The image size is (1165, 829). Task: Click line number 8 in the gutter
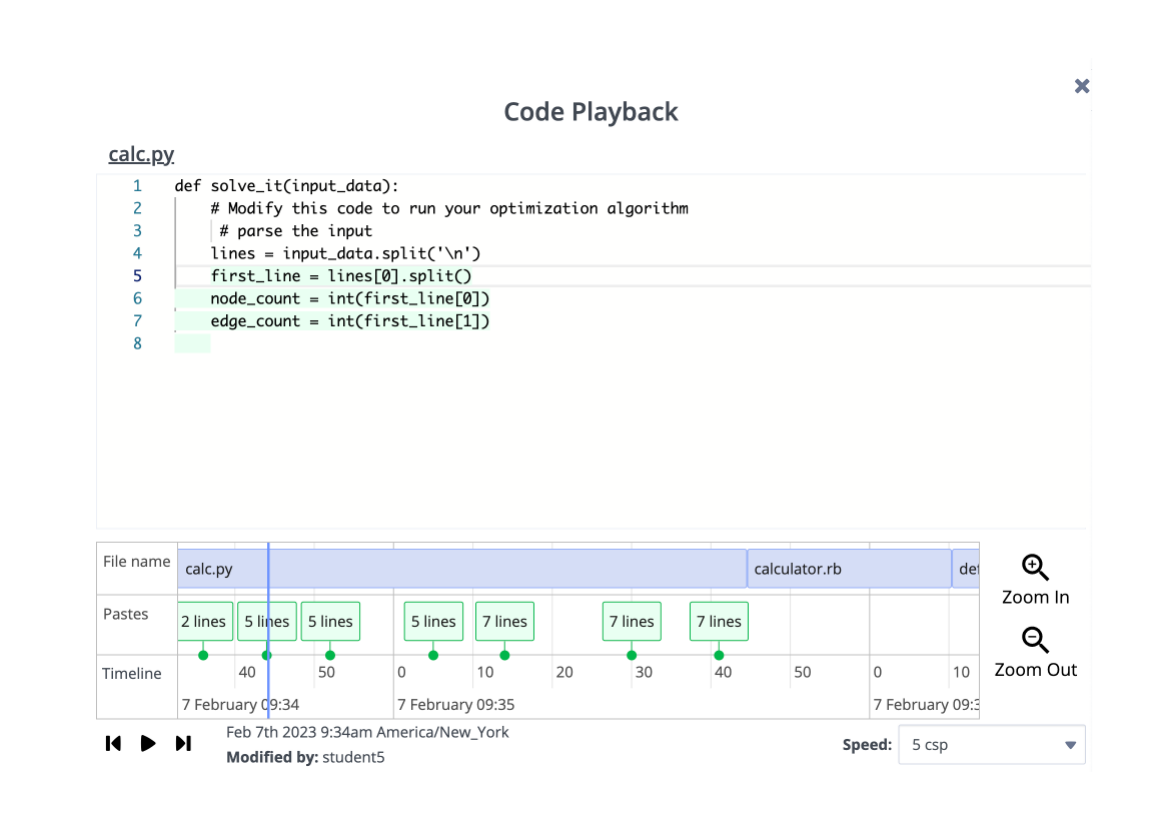137,344
